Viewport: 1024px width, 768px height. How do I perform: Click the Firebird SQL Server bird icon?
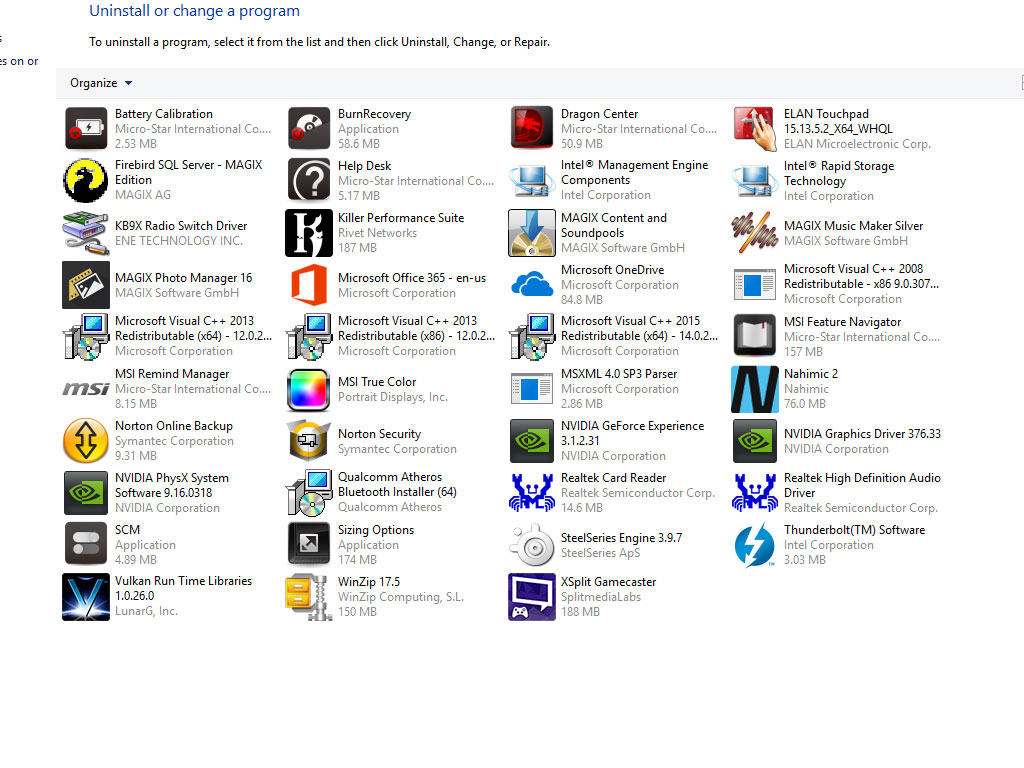click(x=86, y=180)
